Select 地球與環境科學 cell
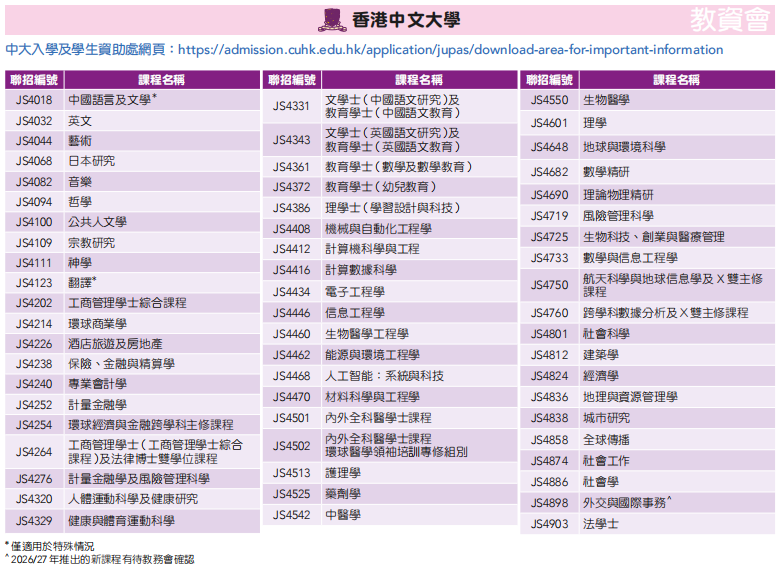The height and width of the screenshot is (568, 781). click(x=677, y=147)
